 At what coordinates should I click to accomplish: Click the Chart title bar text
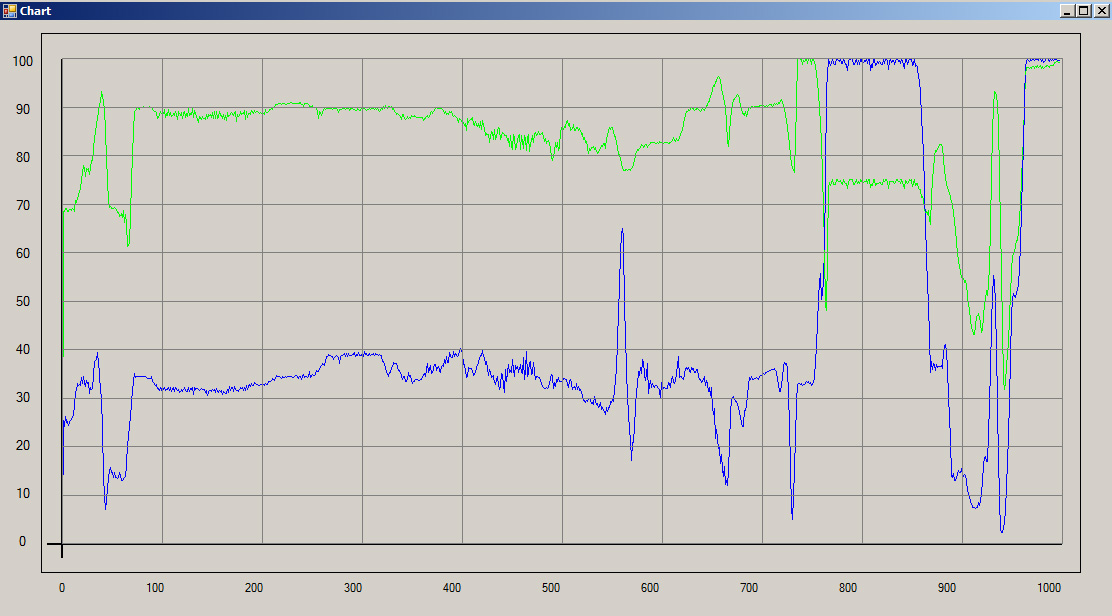click(x=36, y=11)
